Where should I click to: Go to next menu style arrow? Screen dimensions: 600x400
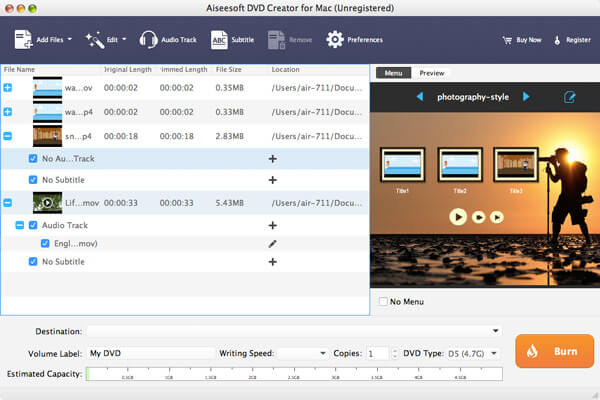tap(526, 96)
